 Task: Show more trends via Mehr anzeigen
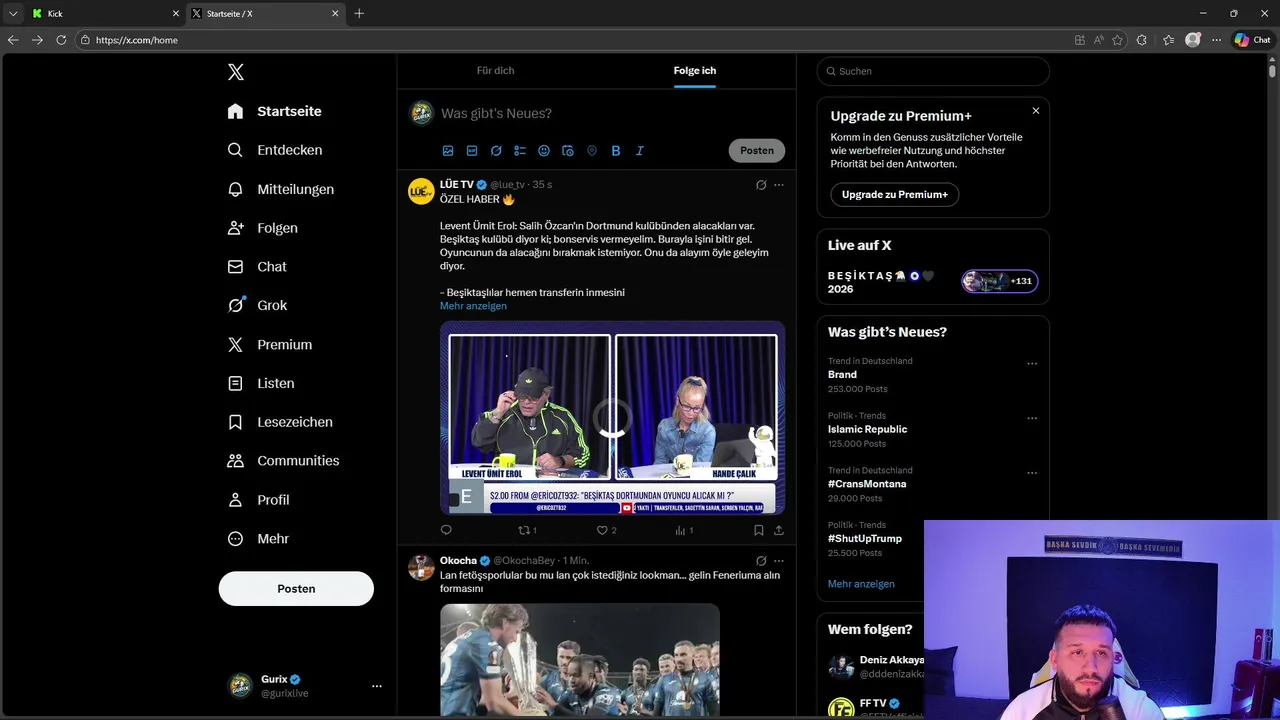click(861, 584)
